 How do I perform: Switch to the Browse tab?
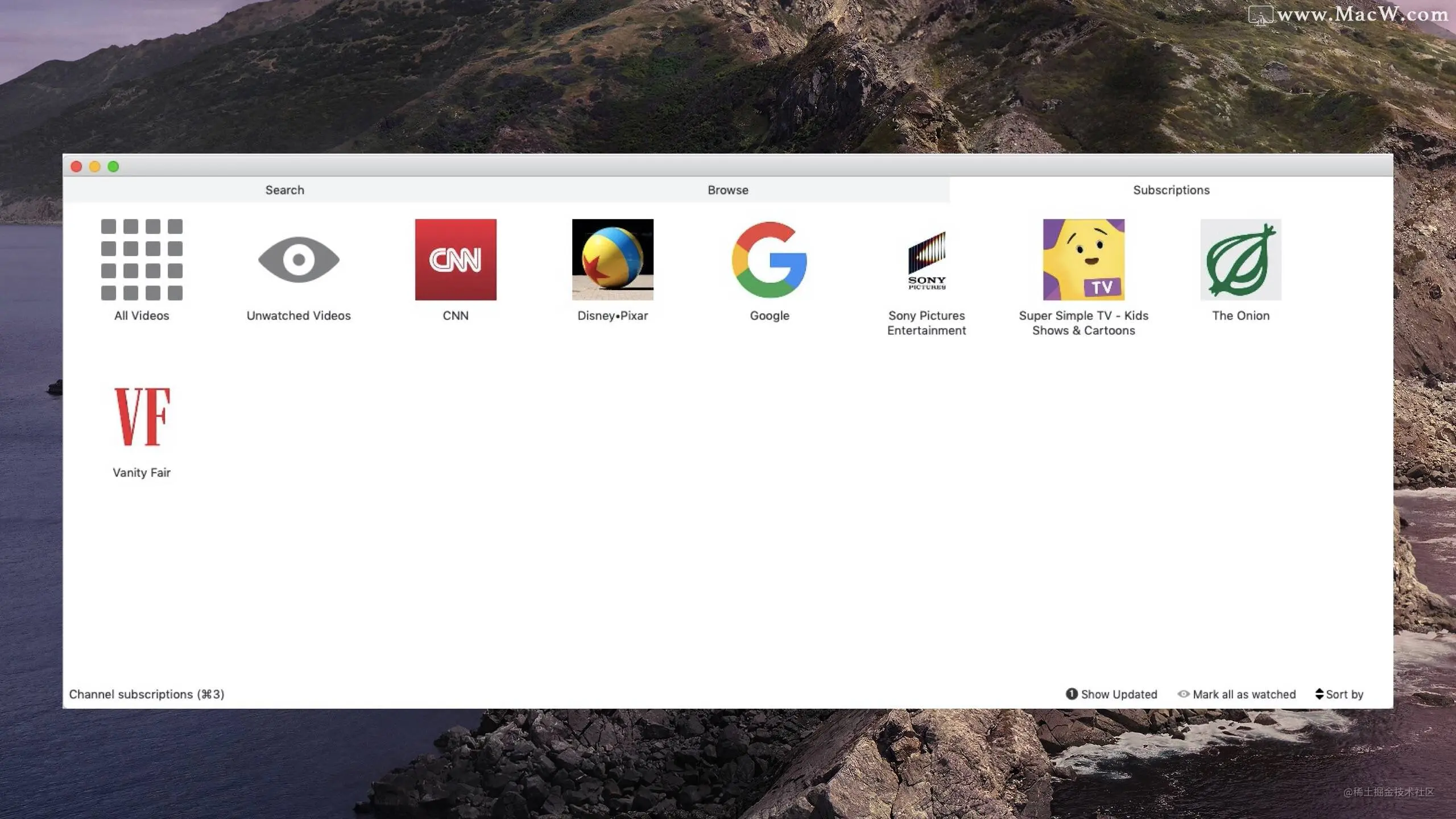coord(728,190)
